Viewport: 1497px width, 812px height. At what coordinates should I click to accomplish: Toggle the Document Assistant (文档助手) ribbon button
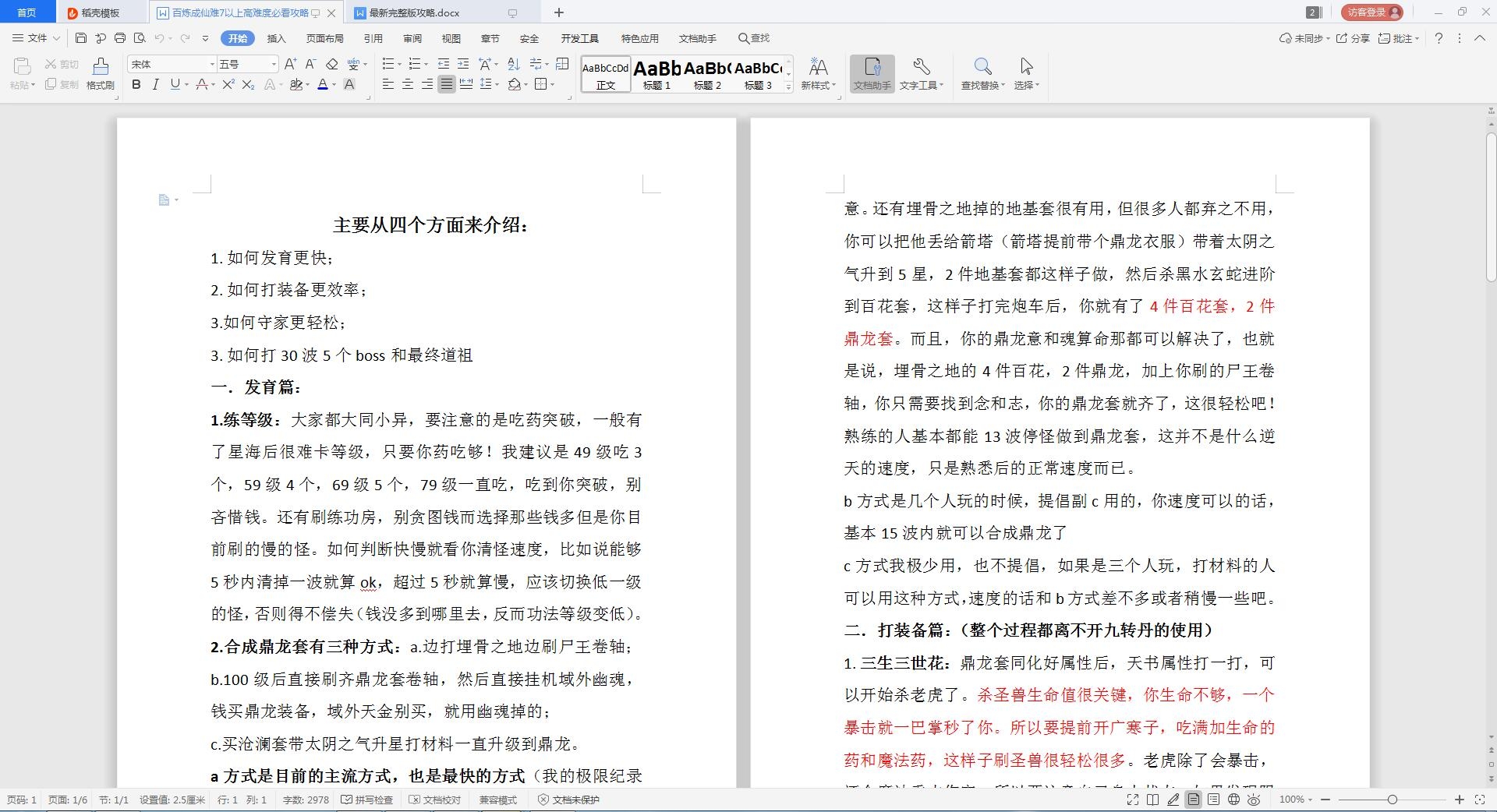click(872, 74)
